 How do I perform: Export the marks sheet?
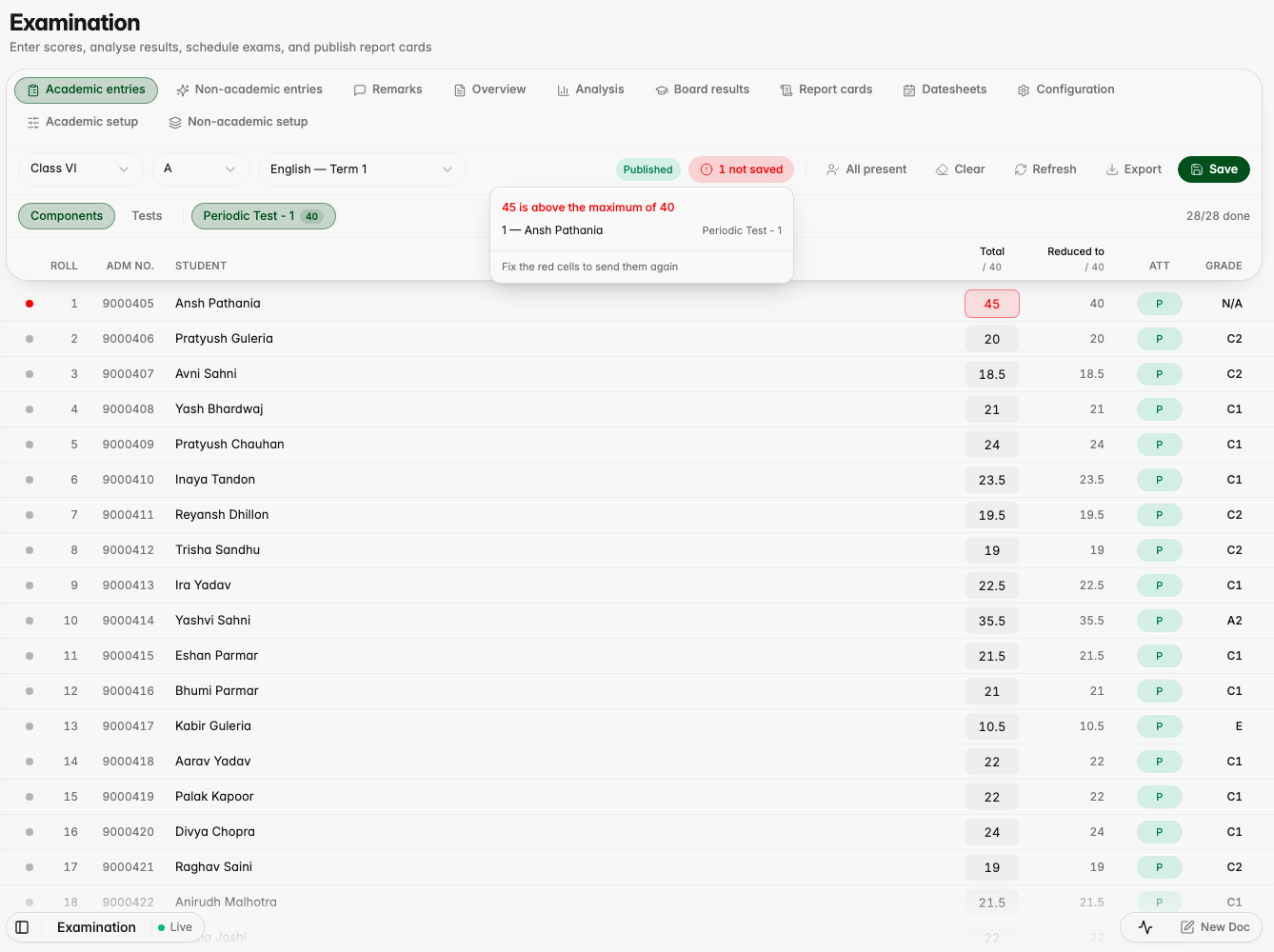point(1133,169)
